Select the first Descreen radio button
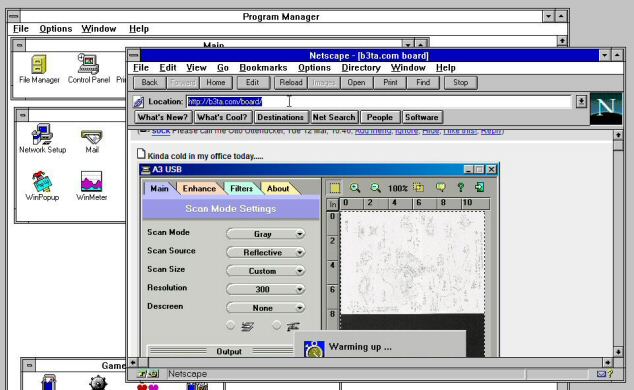 (230, 325)
